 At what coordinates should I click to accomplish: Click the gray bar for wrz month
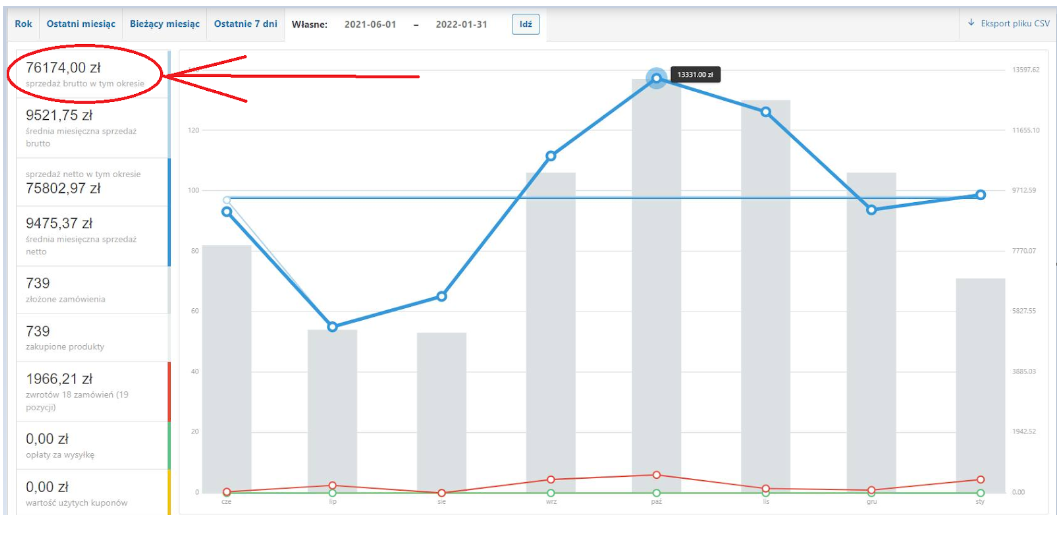[x=550, y=332]
